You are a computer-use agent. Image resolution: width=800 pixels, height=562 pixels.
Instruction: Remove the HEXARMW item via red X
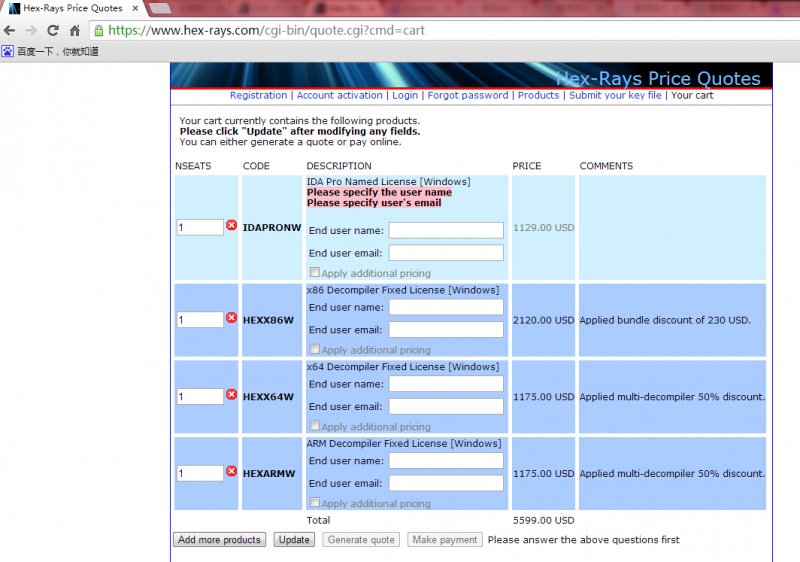[x=231, y=471]
